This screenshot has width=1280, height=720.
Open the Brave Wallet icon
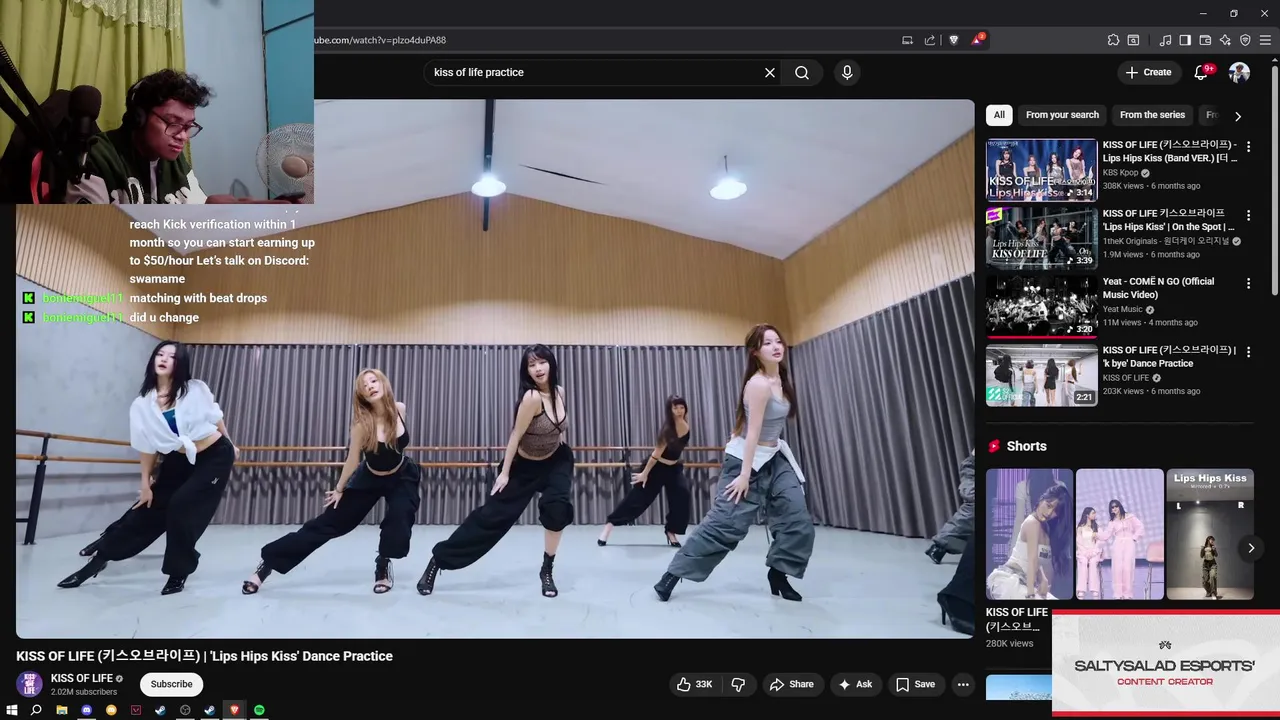pos(1205,40)
